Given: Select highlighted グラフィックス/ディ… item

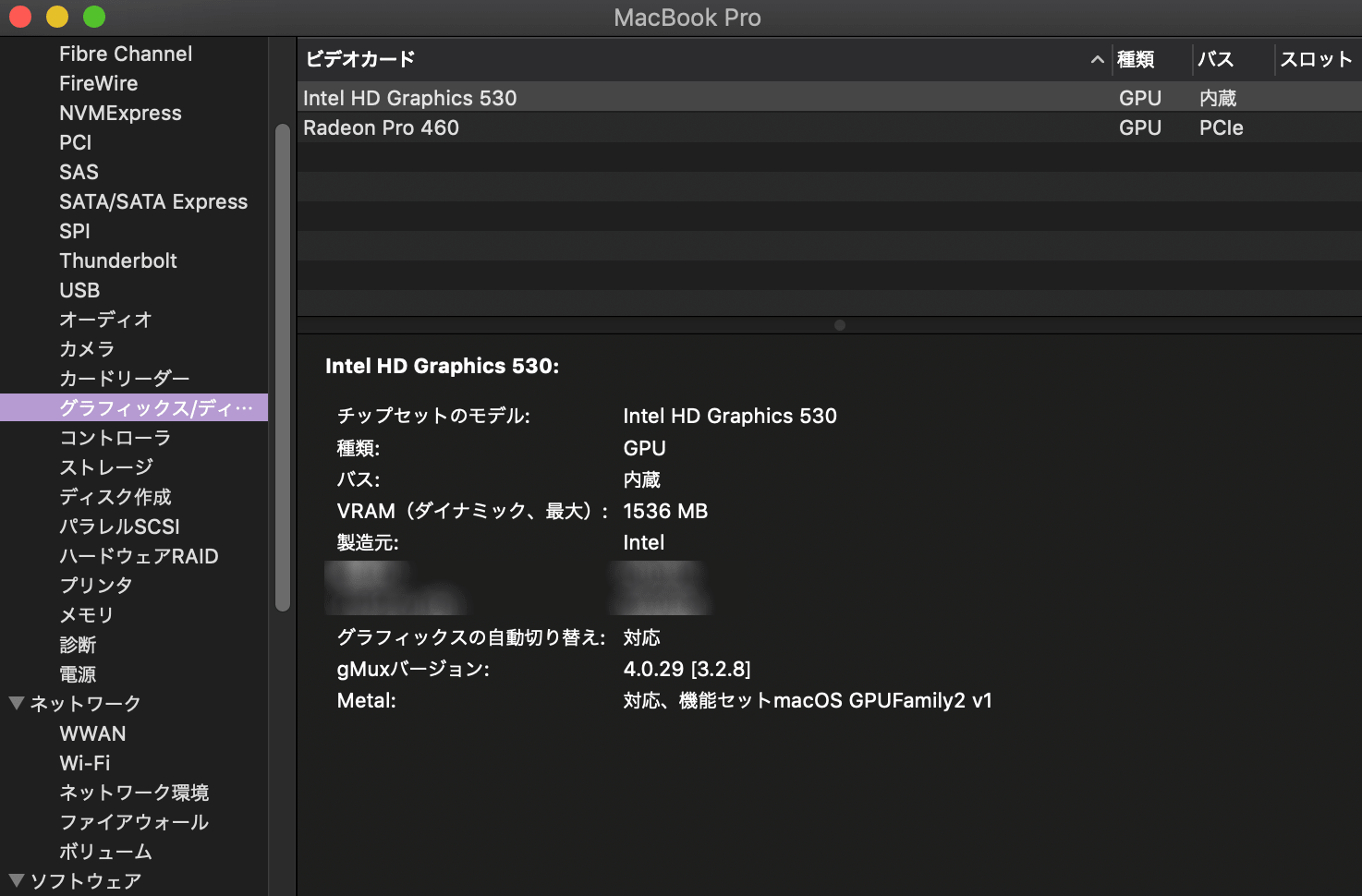Looking at the screenshot, I should [x=134, y=407].
